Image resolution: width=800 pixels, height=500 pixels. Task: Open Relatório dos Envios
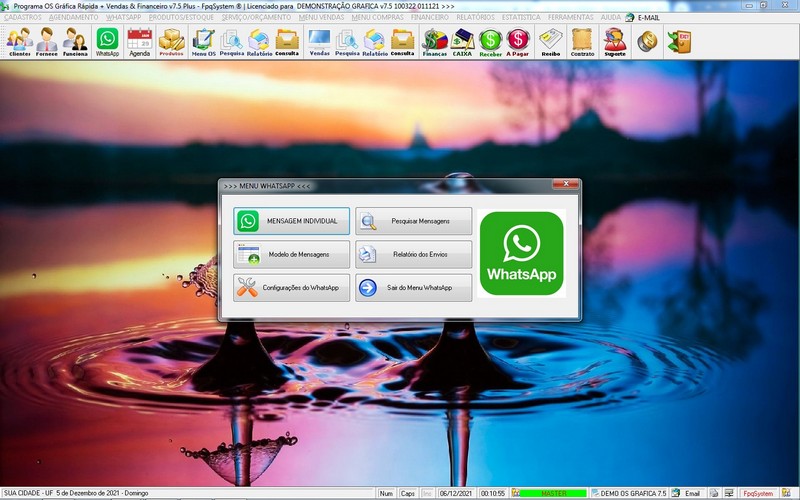pos(413,254)
